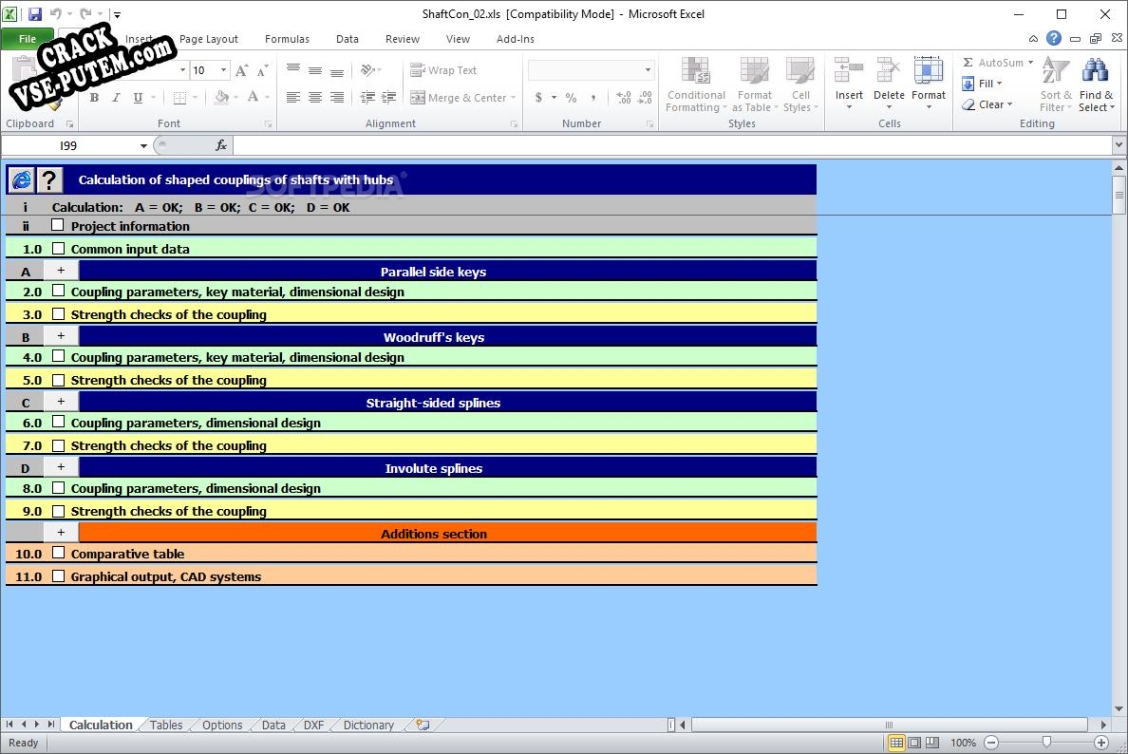
Task: Click the green File button
Action: (27, 39)
